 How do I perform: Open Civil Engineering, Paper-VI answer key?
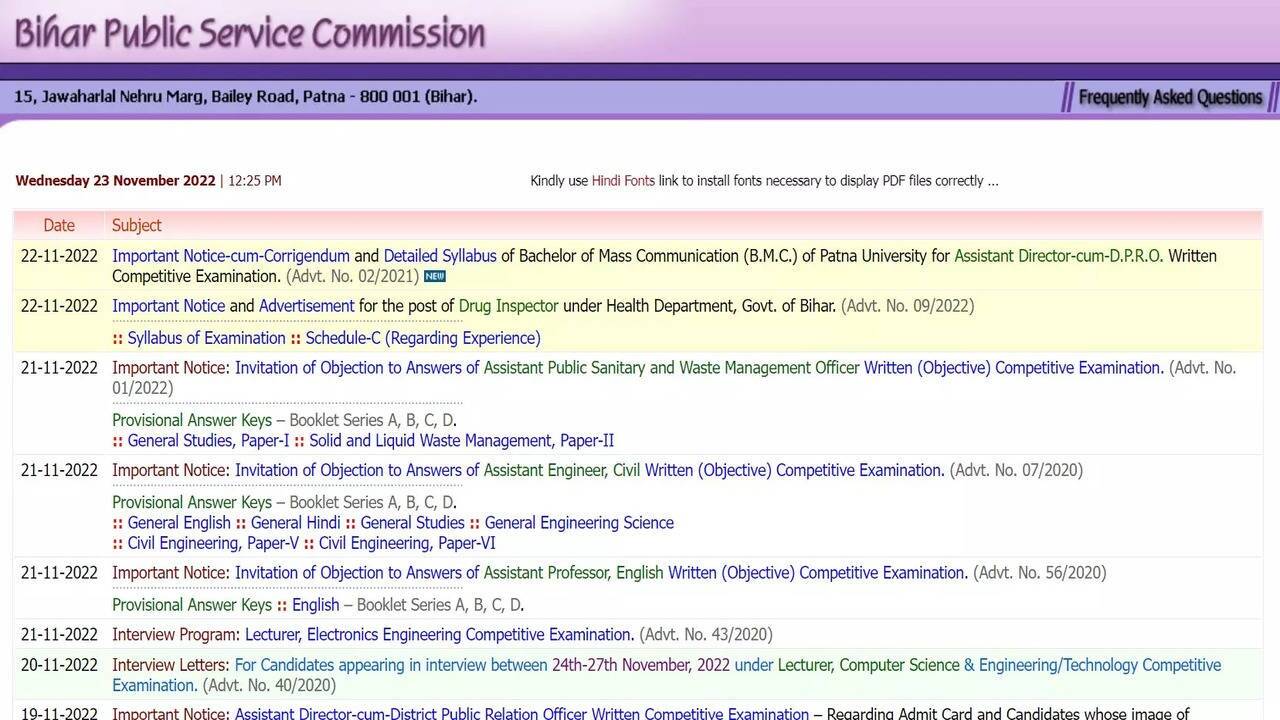407,543
